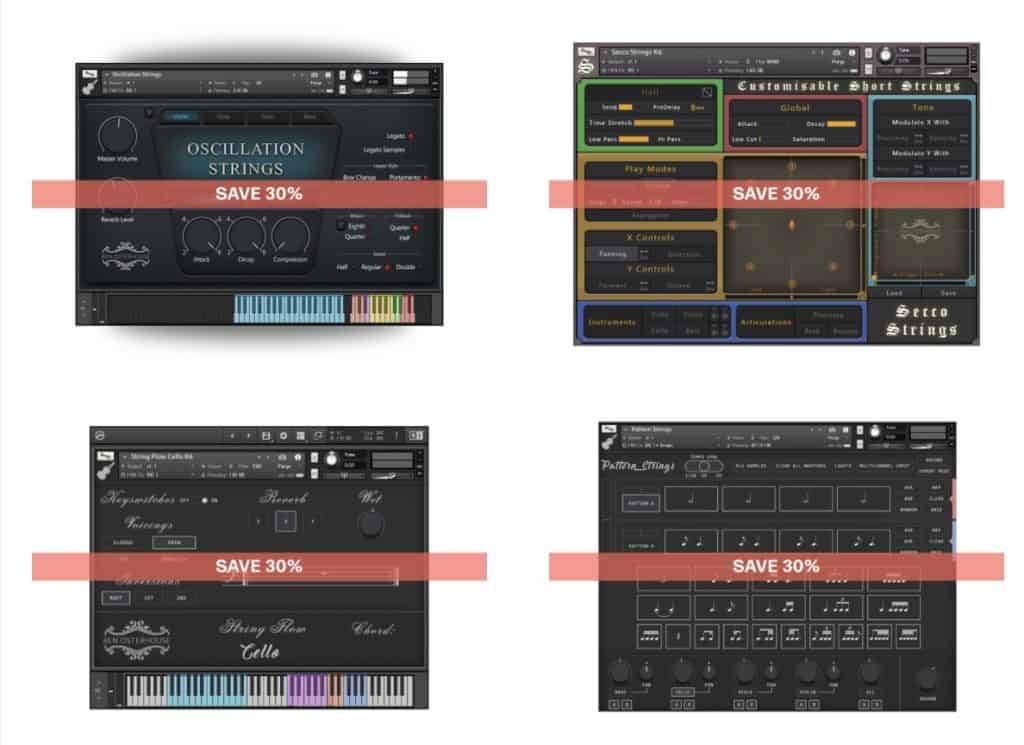Click the Time Stretch slider in Secco Strings
Screen dimensions: 1024x745
[x=673, y=123]
